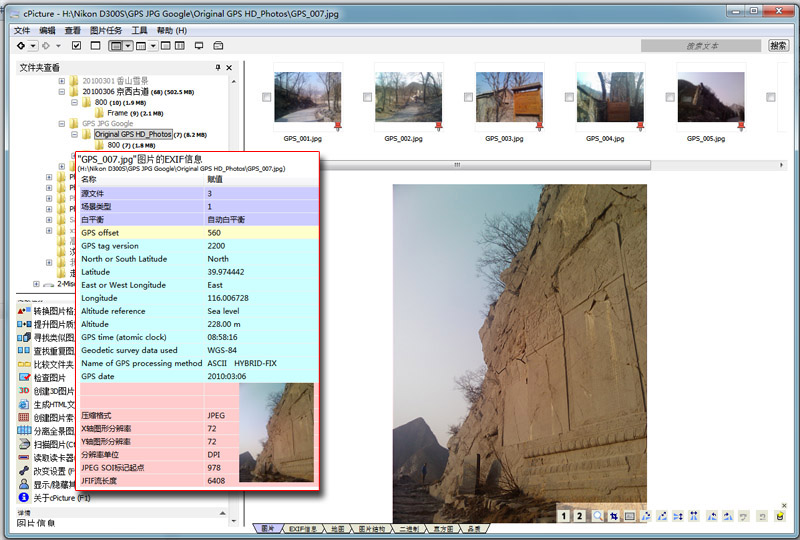
Task: Toggle the select-all checkmark toolbar button
Action: (77, 46)
